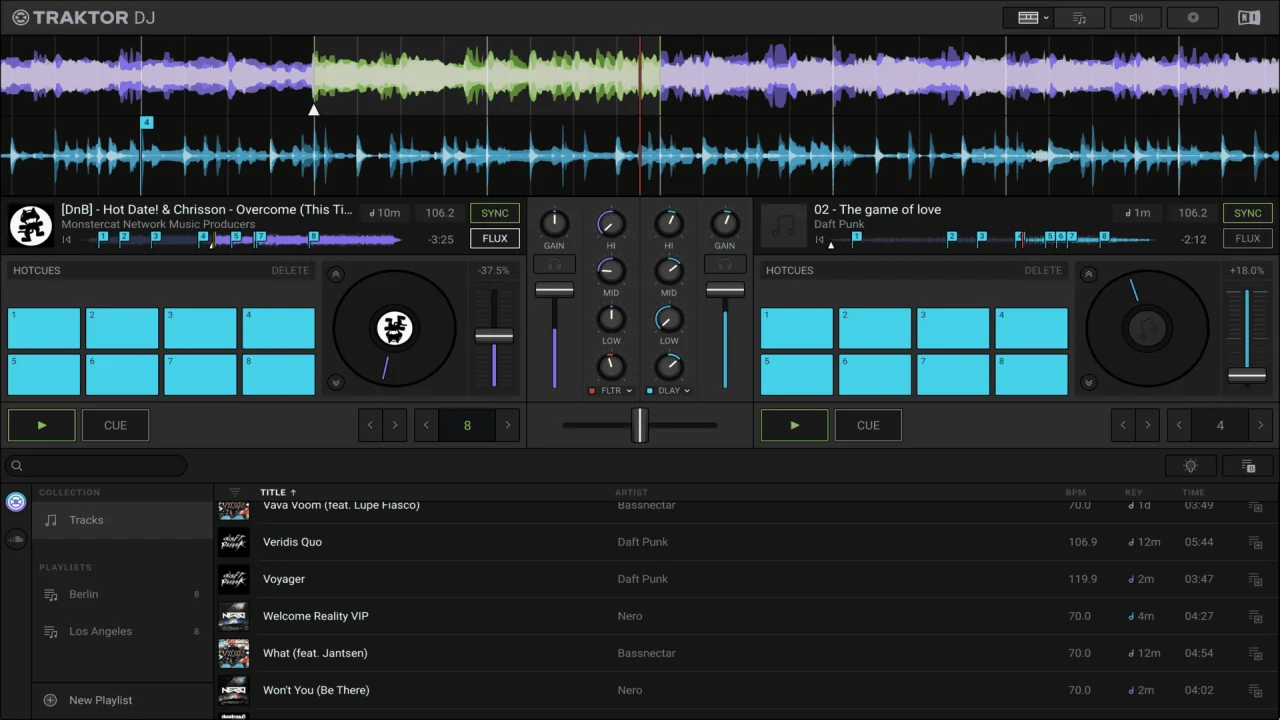Screen dimensions: 1280x720
Task: Trigger hotcue pad 4 on right deck
Action: coord(1031,328)
